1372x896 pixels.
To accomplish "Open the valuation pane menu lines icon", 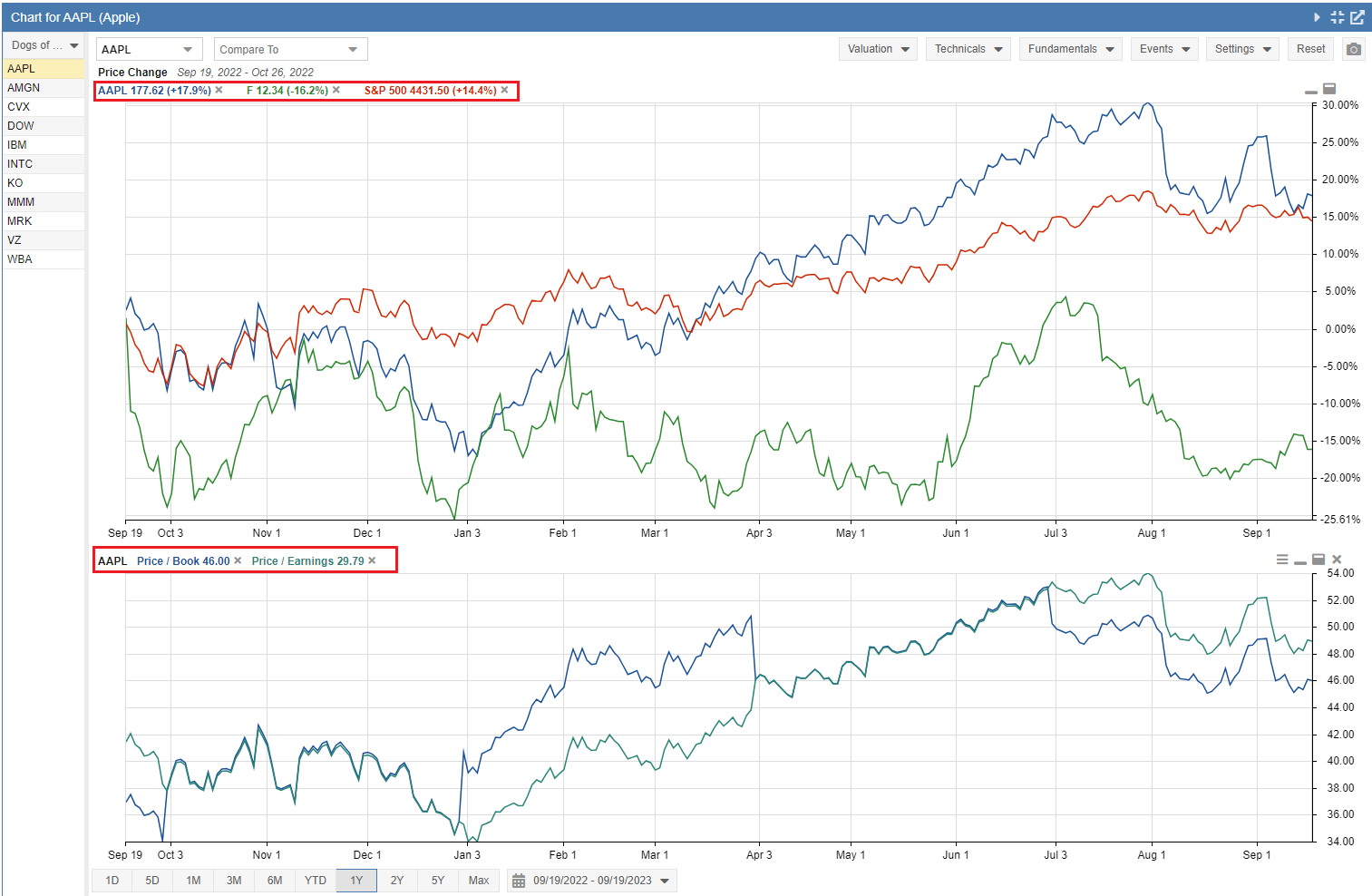I will coord(1282,560).
